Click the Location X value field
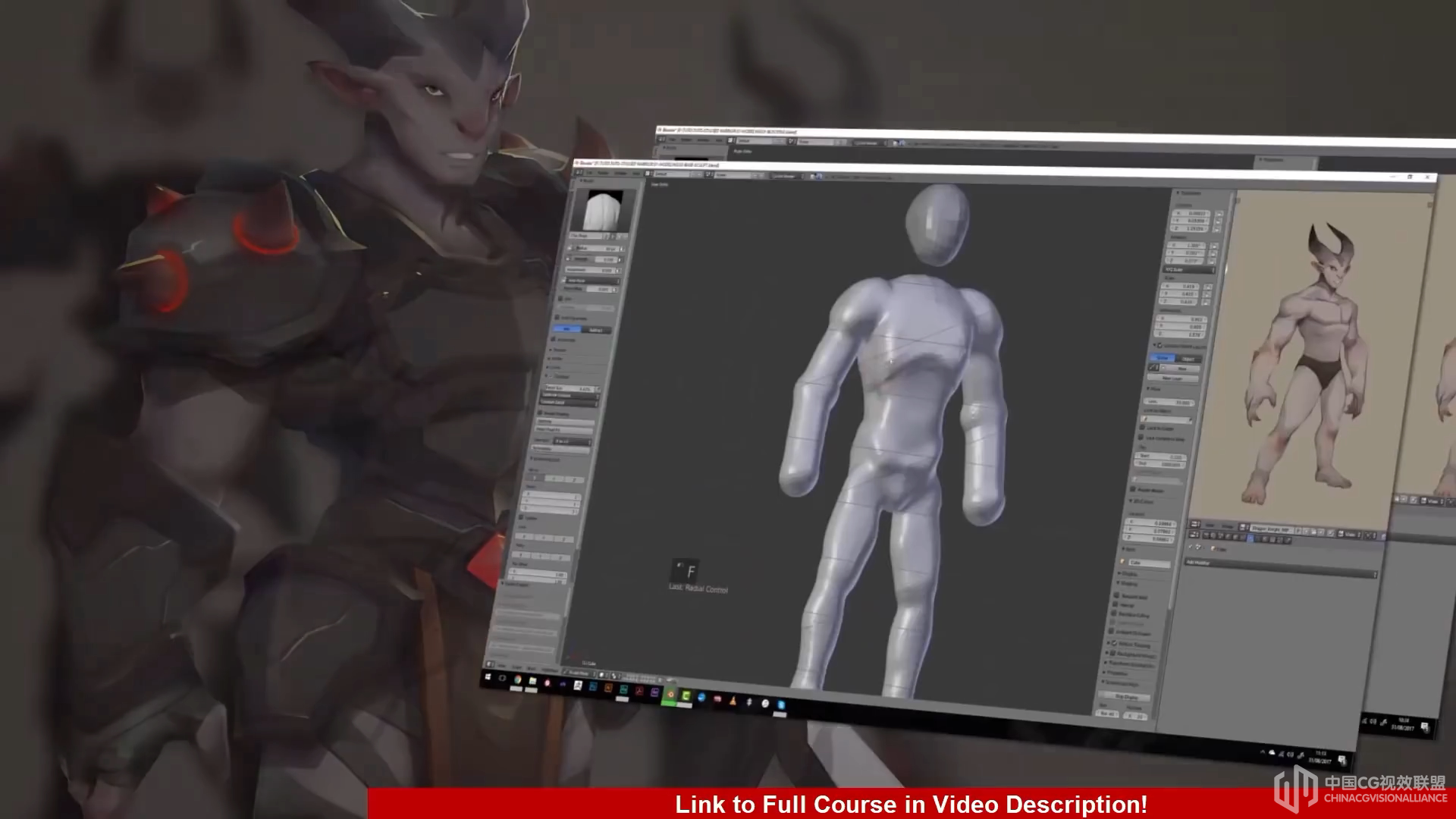 1191,213
